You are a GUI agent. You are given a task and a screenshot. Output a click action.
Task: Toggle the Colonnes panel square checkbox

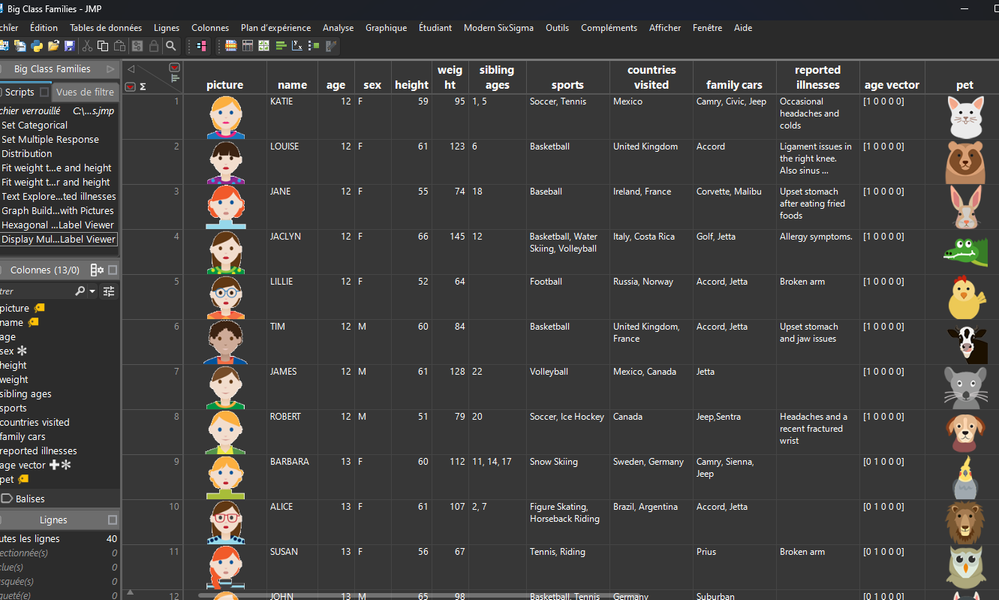pyautogui.click(x=113, y=270)
